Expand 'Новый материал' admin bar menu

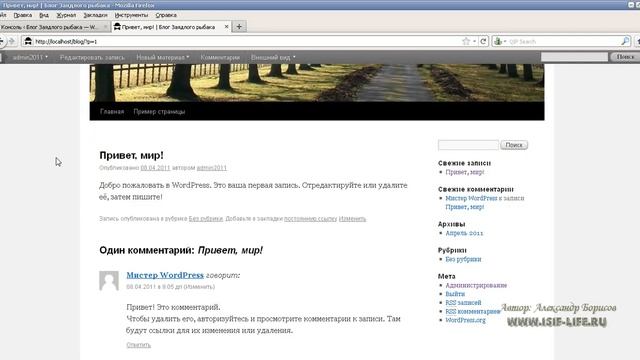point(163,57)
